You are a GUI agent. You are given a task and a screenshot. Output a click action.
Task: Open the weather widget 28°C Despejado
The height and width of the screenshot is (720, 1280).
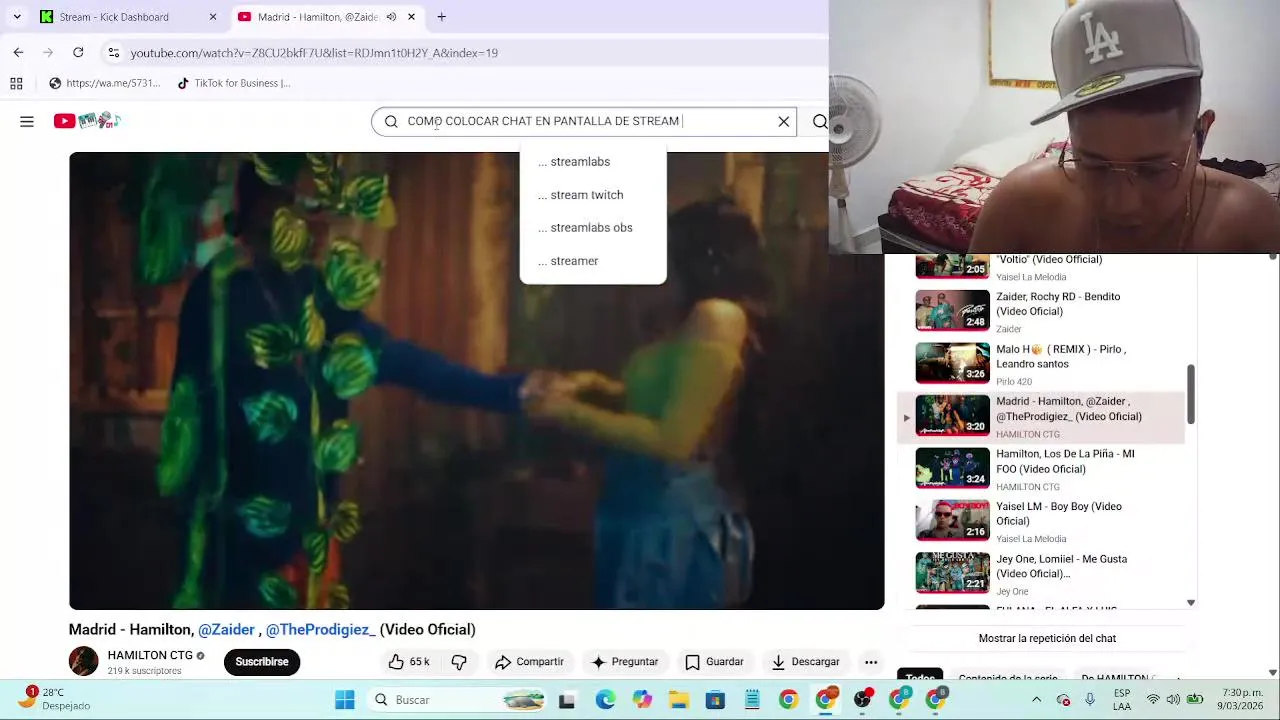57,699
